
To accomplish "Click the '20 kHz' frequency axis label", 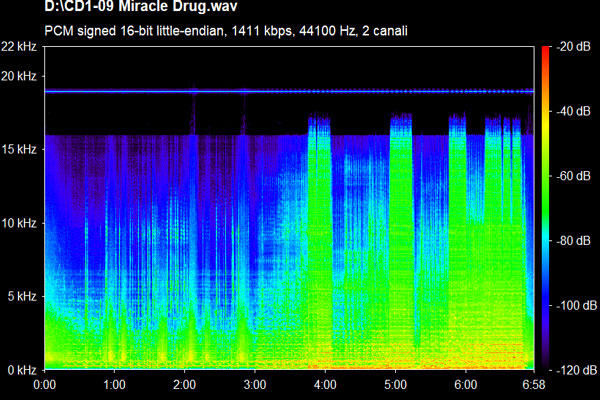I will (19, 76).
